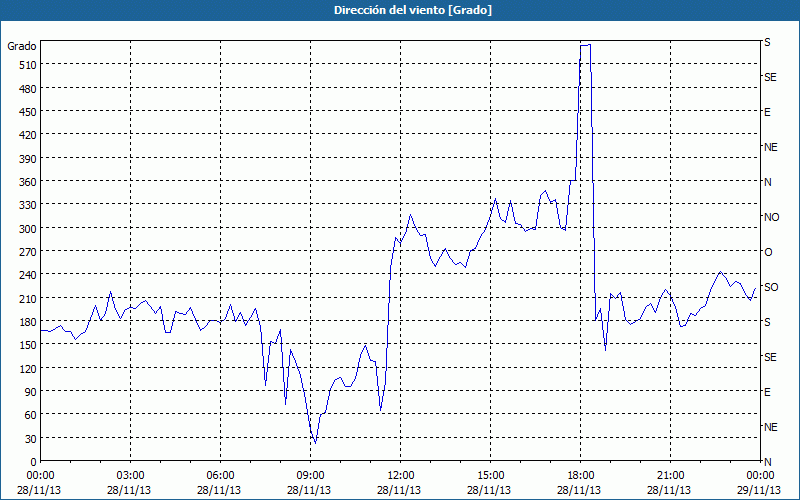Select the 'Grado' unit label on the left axis
This screenshot has height=500, width=800.
coord(22,46)
